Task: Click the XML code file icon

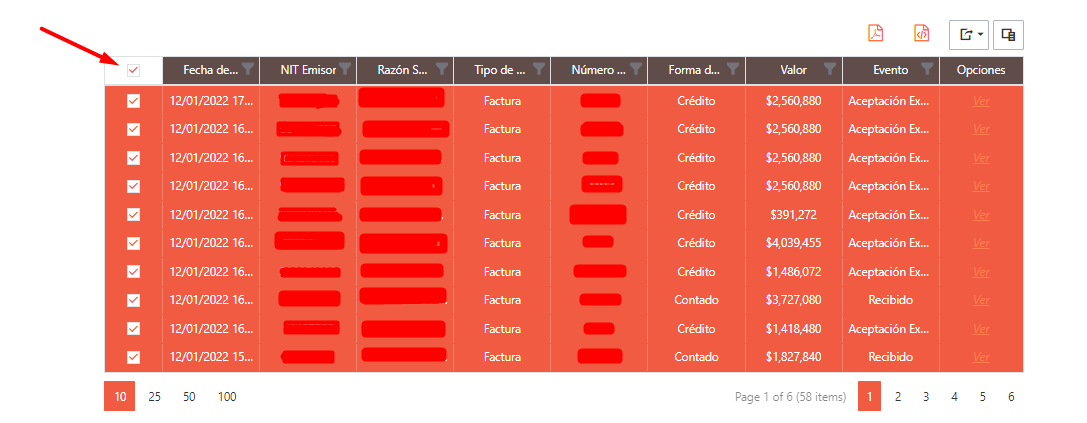Action: coord(921,33)
